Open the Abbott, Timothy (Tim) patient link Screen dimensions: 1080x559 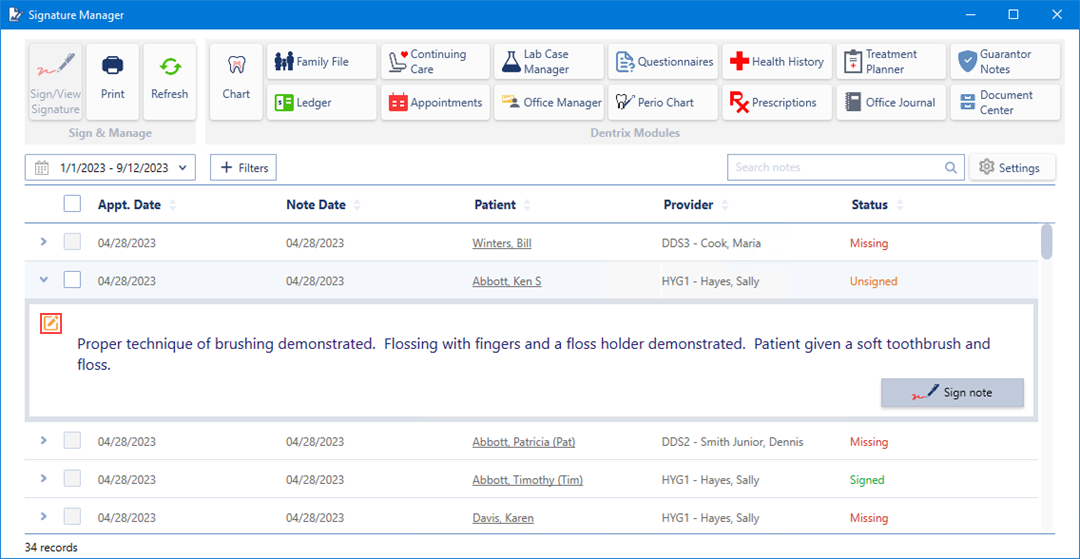click(x=527, y=480)
